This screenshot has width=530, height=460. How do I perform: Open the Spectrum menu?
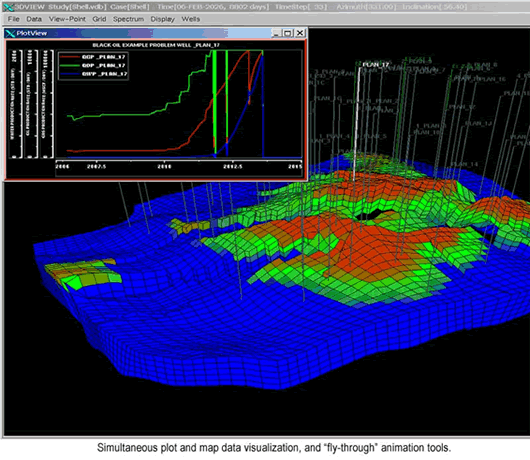pos(128,19)
